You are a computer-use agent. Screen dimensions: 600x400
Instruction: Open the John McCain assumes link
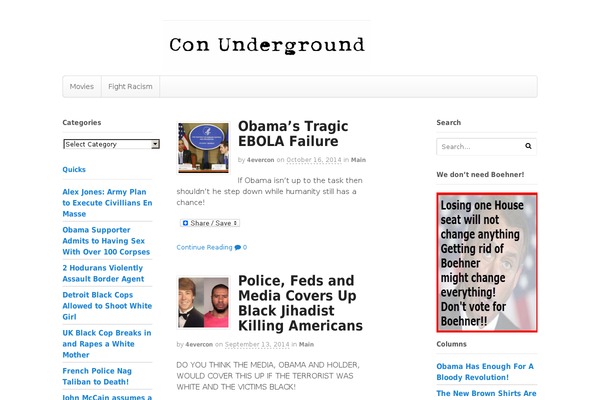point(107,397)
